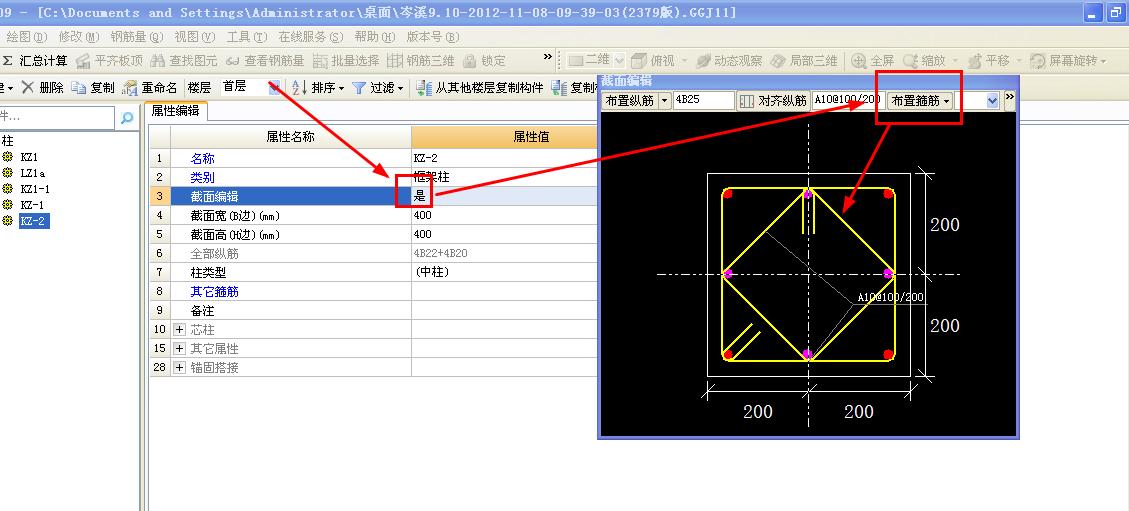This screenshot has height=511, width=1129.
Task: Open the 绘图(D) menu
Action: click(x=27, y=37)
